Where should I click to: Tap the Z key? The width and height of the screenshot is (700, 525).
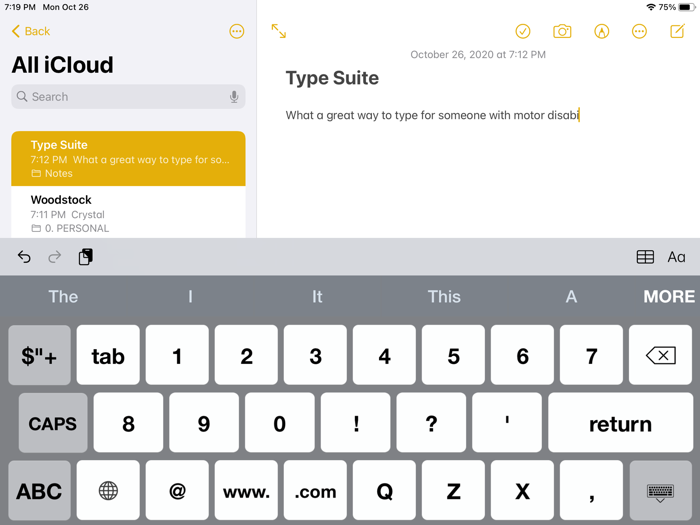coord(453,491)
